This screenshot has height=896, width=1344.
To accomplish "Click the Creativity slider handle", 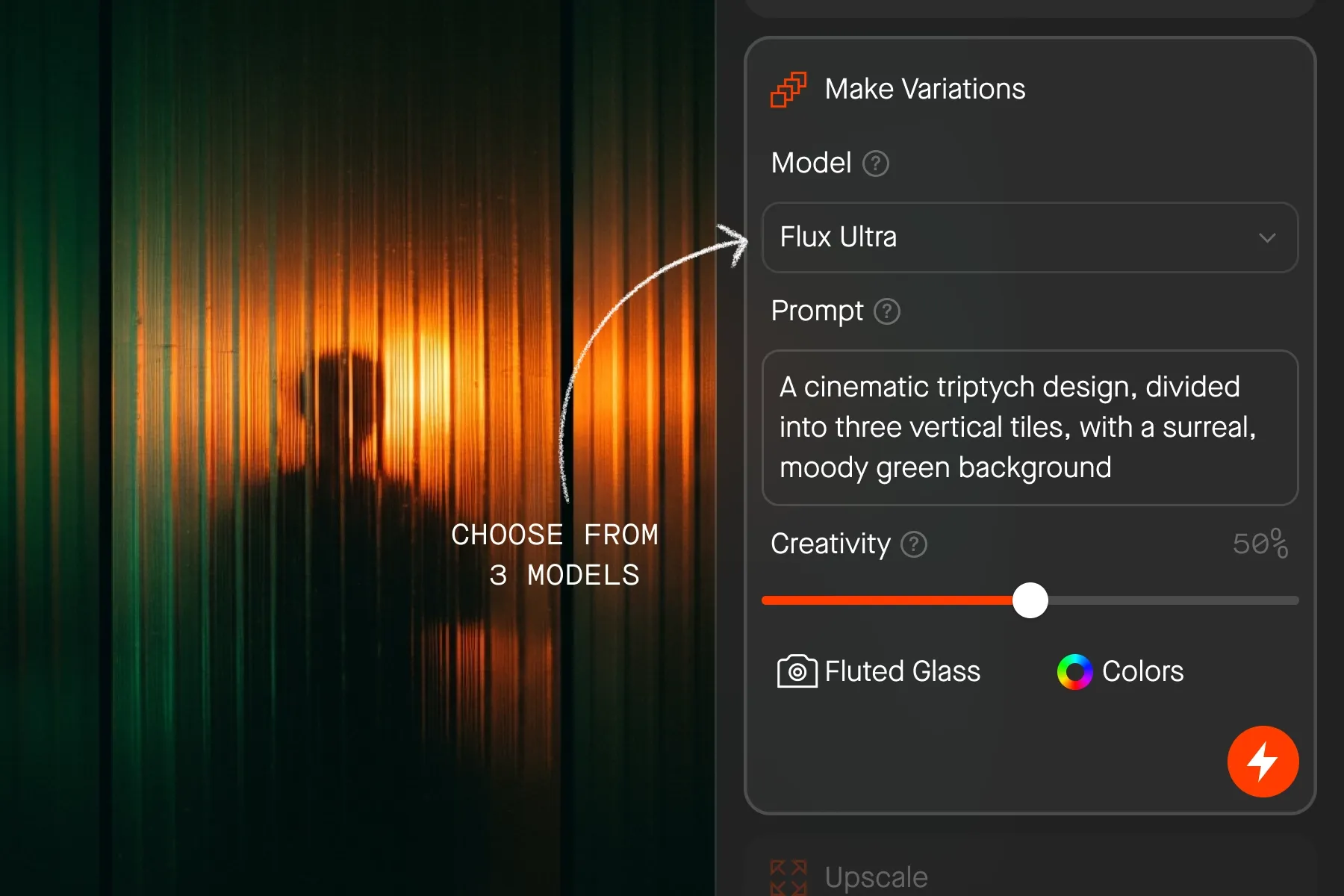I will tap(1030, 600).
